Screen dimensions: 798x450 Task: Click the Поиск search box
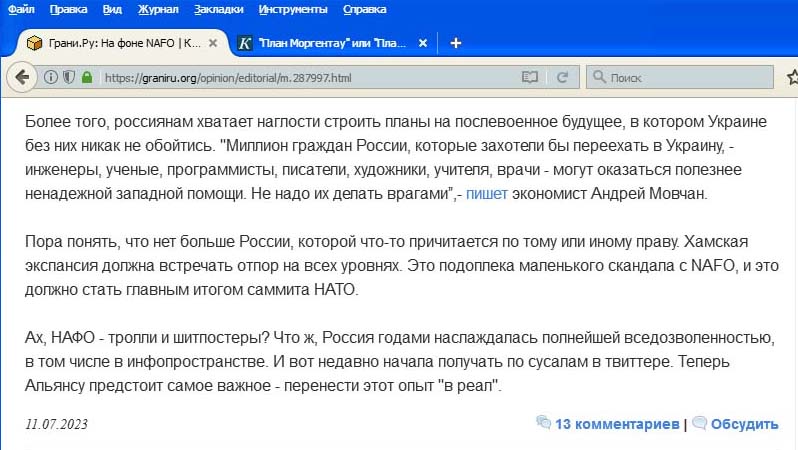[x=679, y=77]
